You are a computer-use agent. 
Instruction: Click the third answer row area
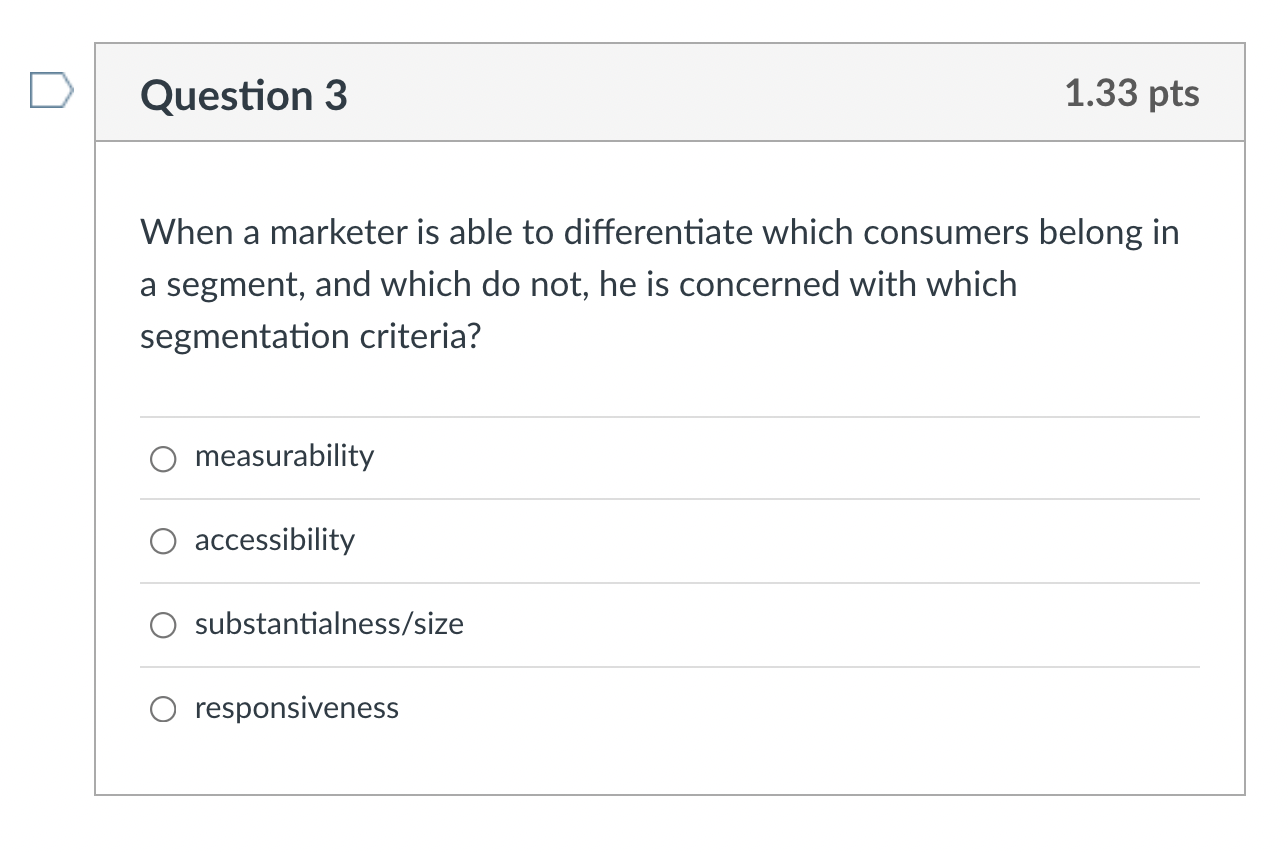click(x=670, y=624)
